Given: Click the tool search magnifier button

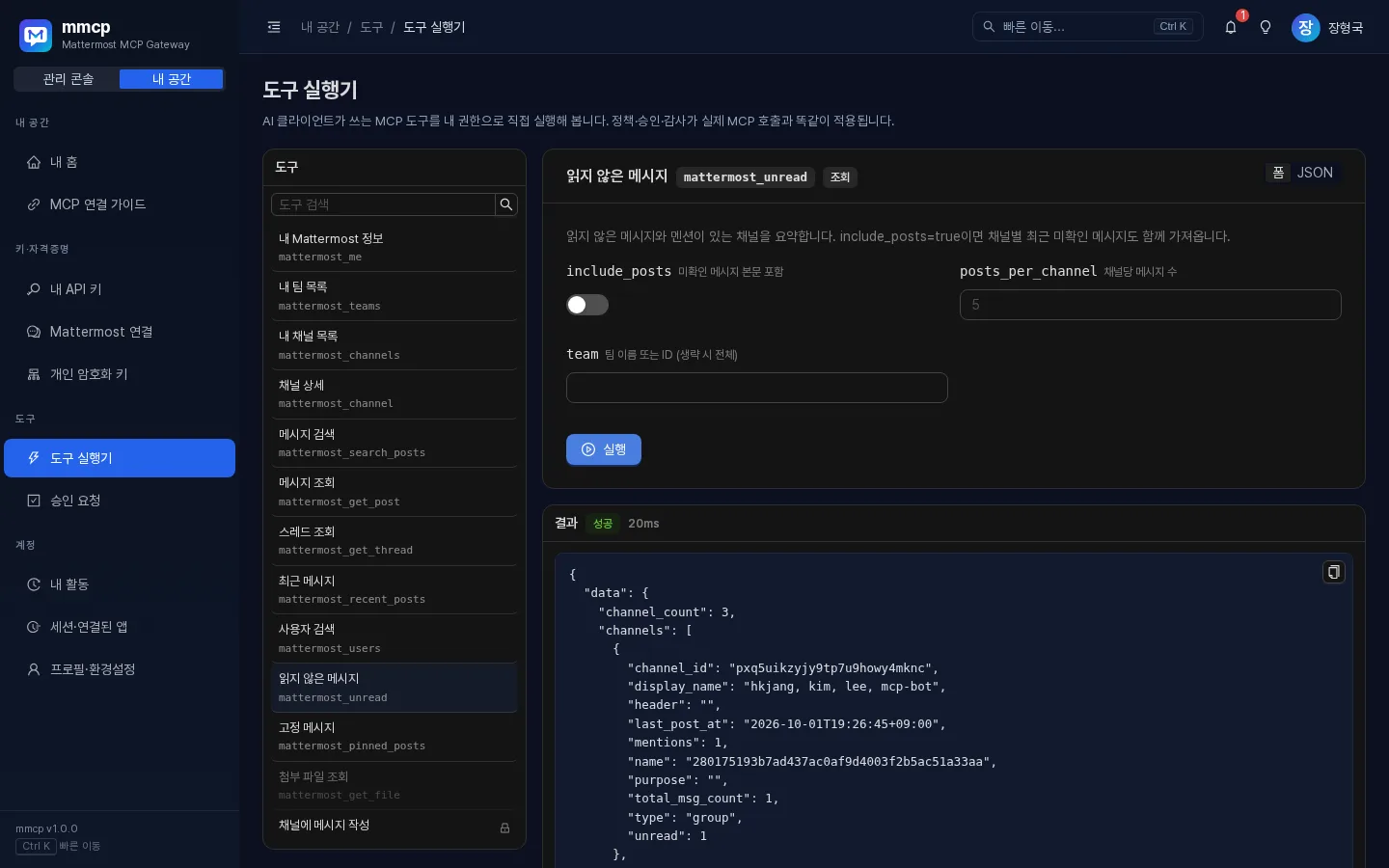Looking at the screenshot, I should pyautogui.click(x=506, y=204).
